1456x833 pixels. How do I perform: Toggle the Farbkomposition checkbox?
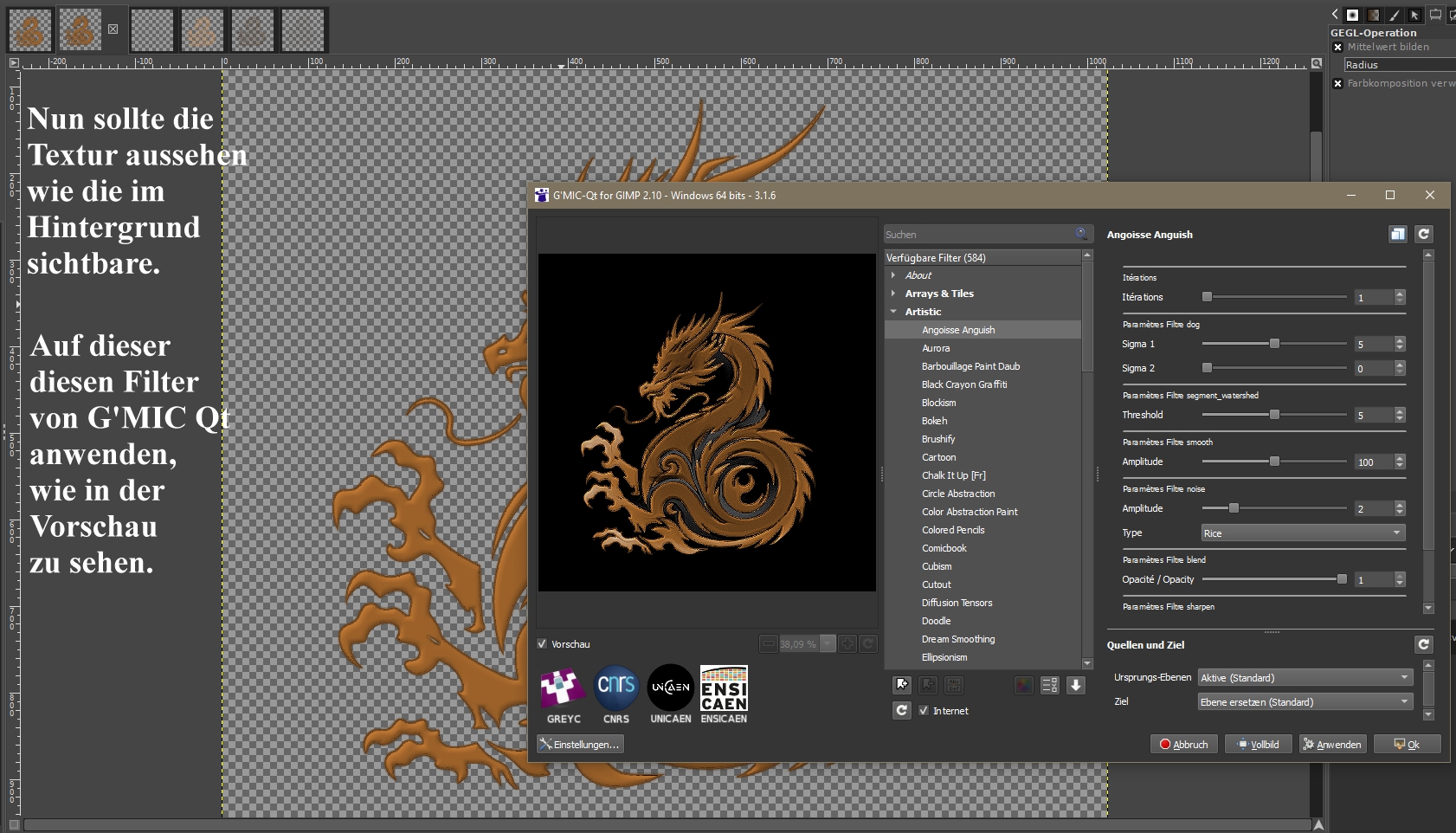[x=1338, y=84]
